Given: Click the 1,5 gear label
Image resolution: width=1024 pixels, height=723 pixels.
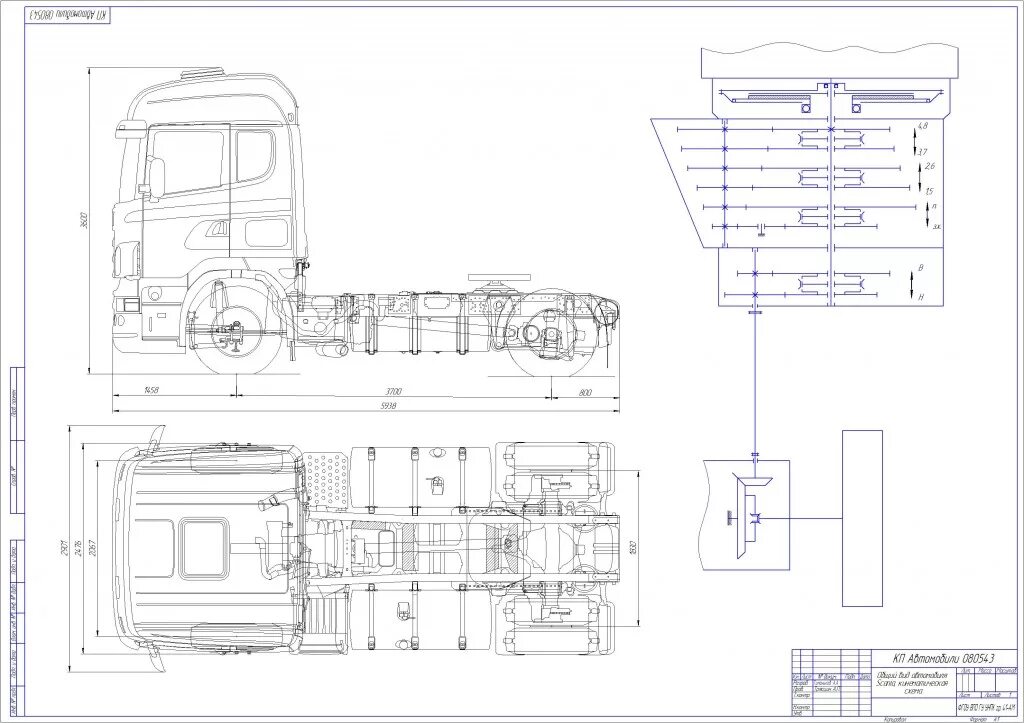Looking at the screenshot, I should point(930,191).
